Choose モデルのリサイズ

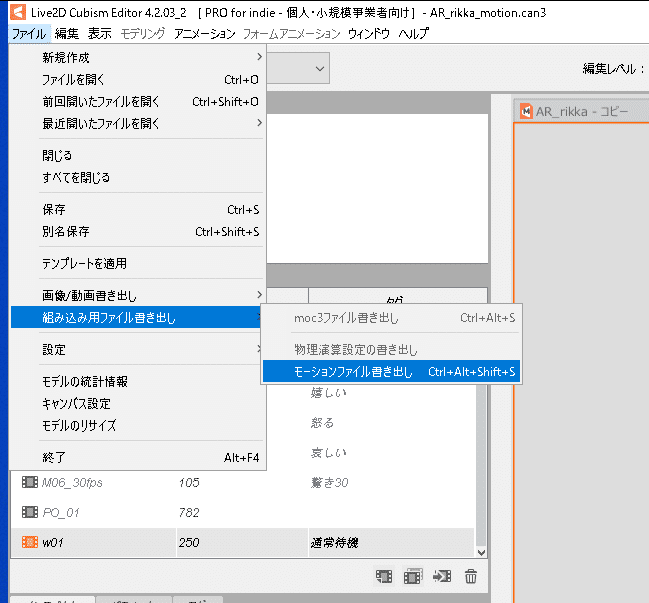coord(138,425)
